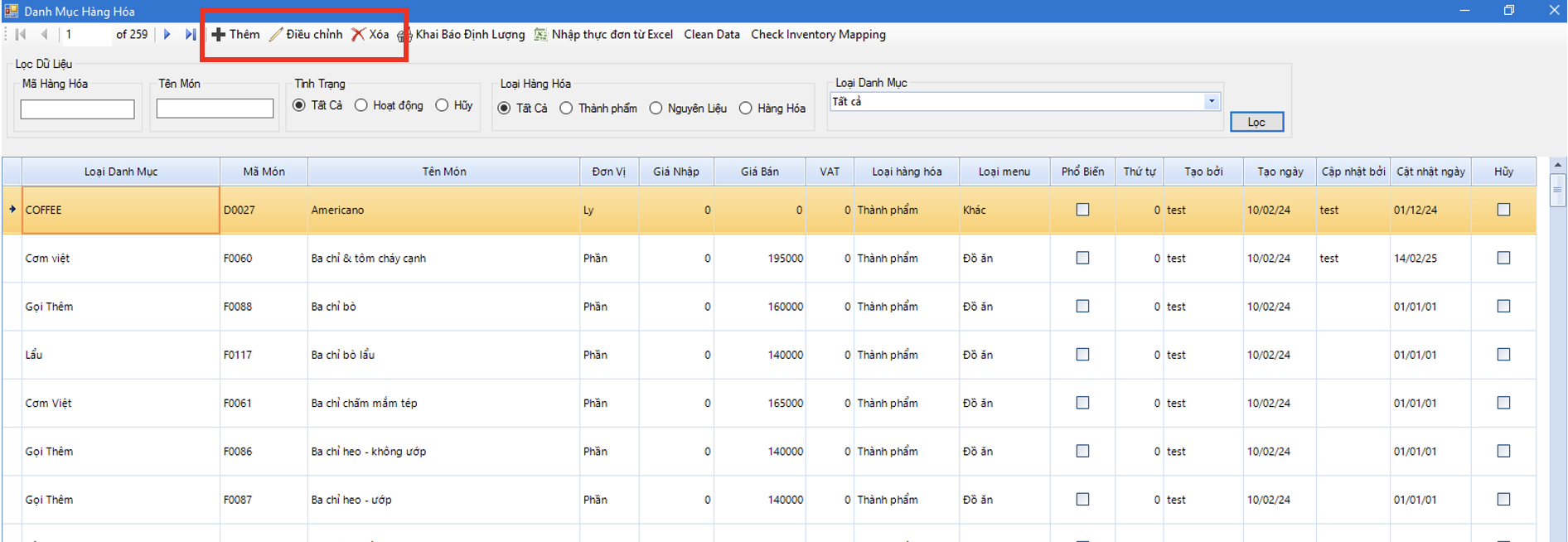Click the vertical scrollbar thumb
This screenshot has width=1568, height=542.
[x=1557, y=190]
